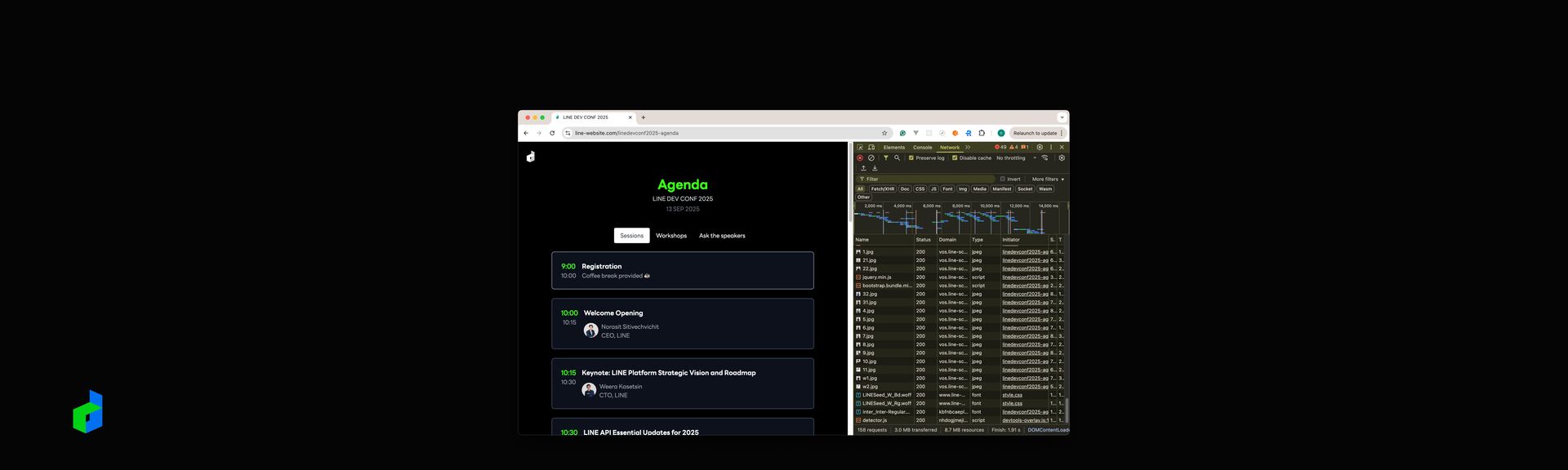This screenshot has width=1568, height=470.
Task: Go back in browser history
Action: coord(526,133)
